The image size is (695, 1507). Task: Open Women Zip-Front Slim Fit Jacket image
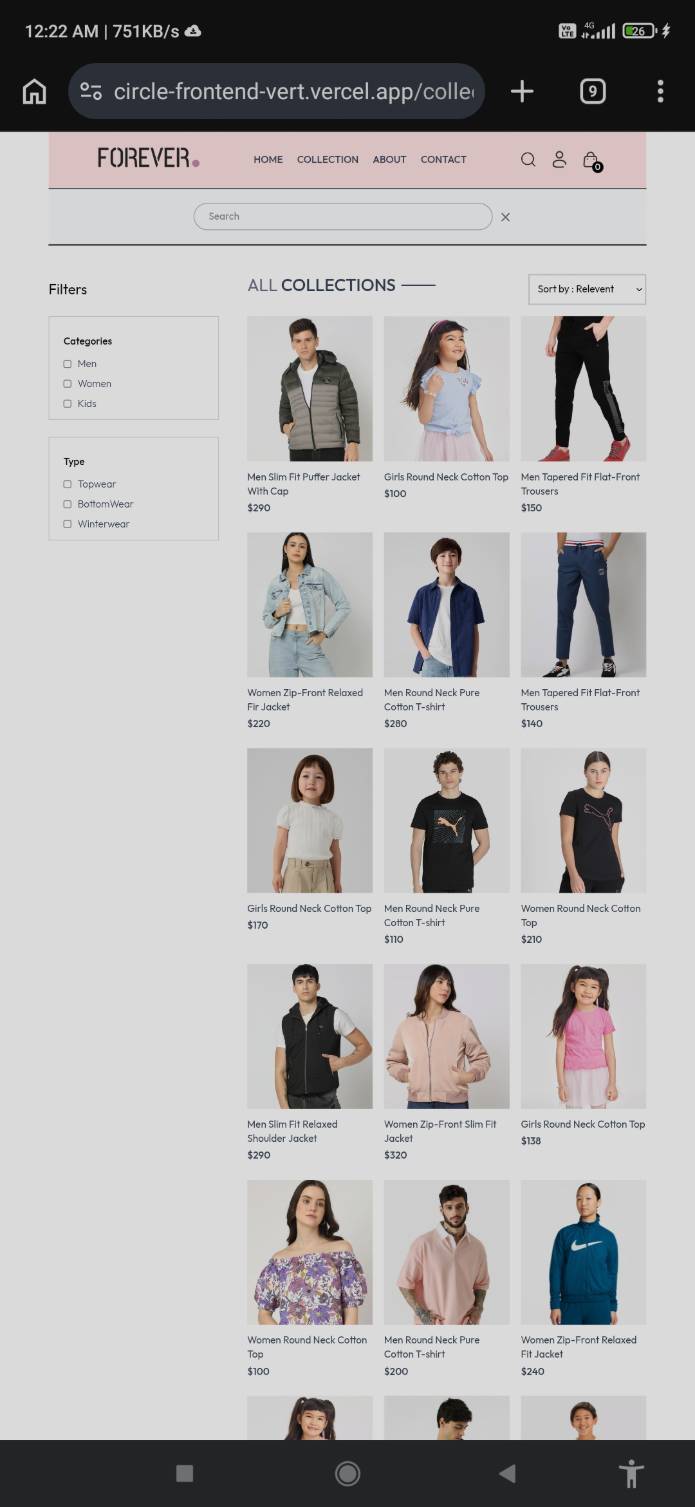[x=447, y=1037]
